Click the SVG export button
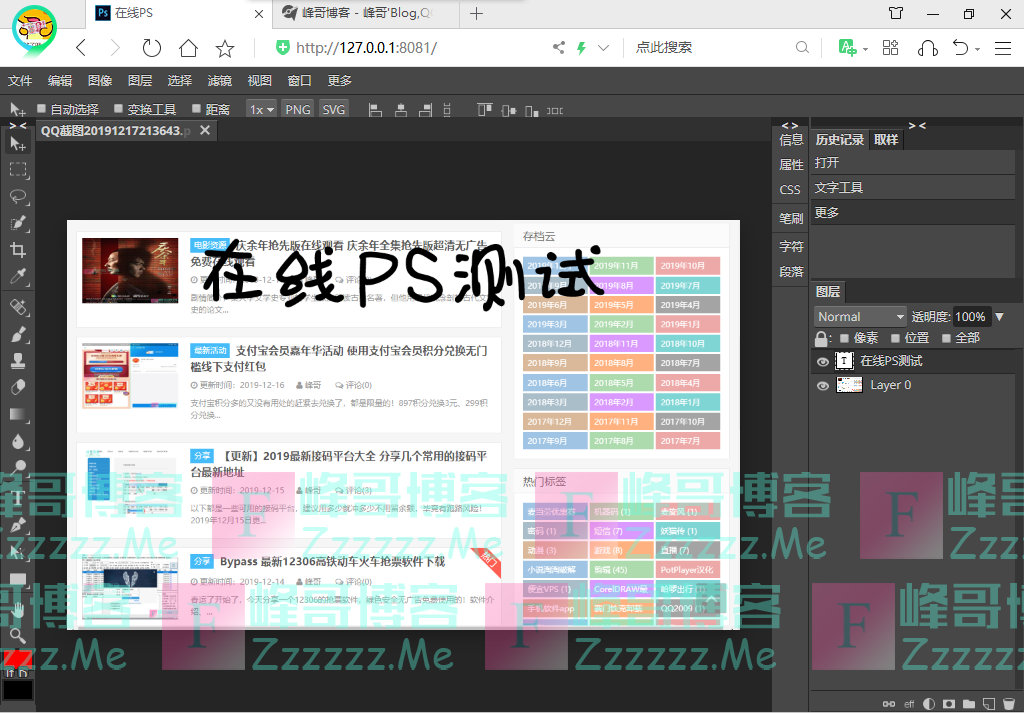The width and height of the screenshot is (1024, 713). [x=334, y=109]
